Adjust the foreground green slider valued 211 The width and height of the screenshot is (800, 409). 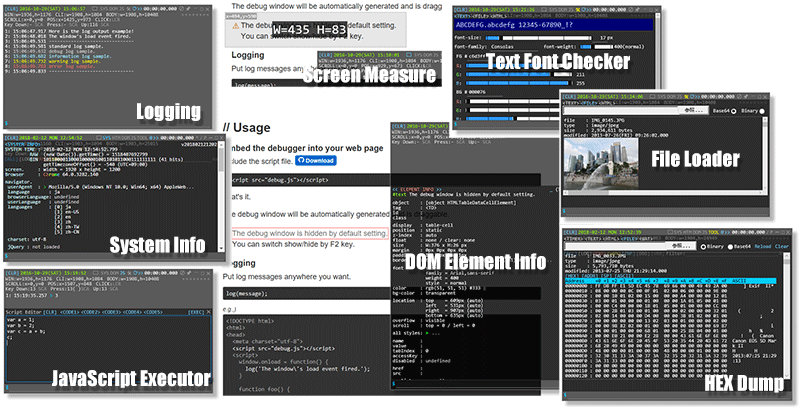(x=519, y=74)
